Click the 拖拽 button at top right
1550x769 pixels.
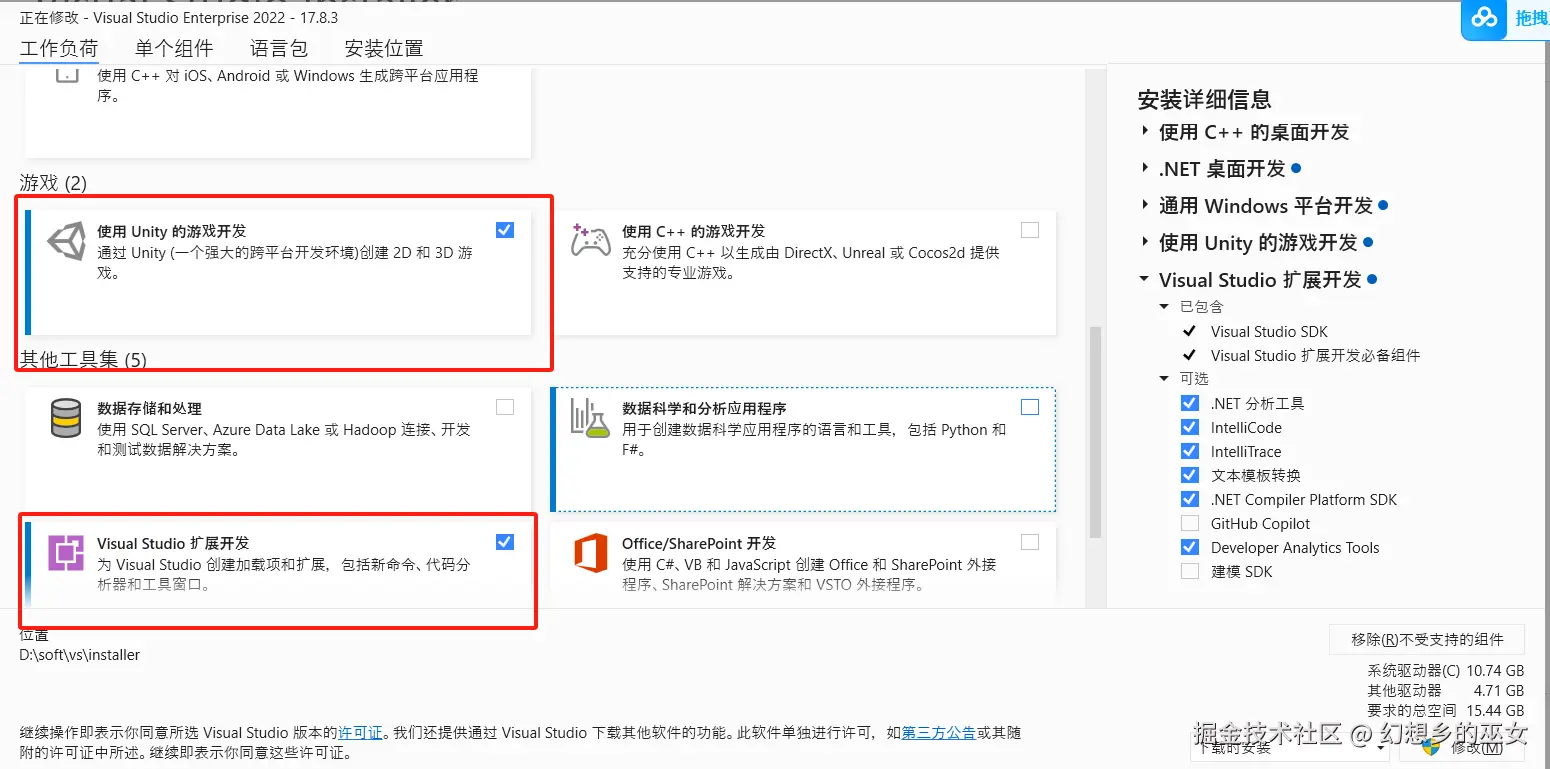(1530, 18)
